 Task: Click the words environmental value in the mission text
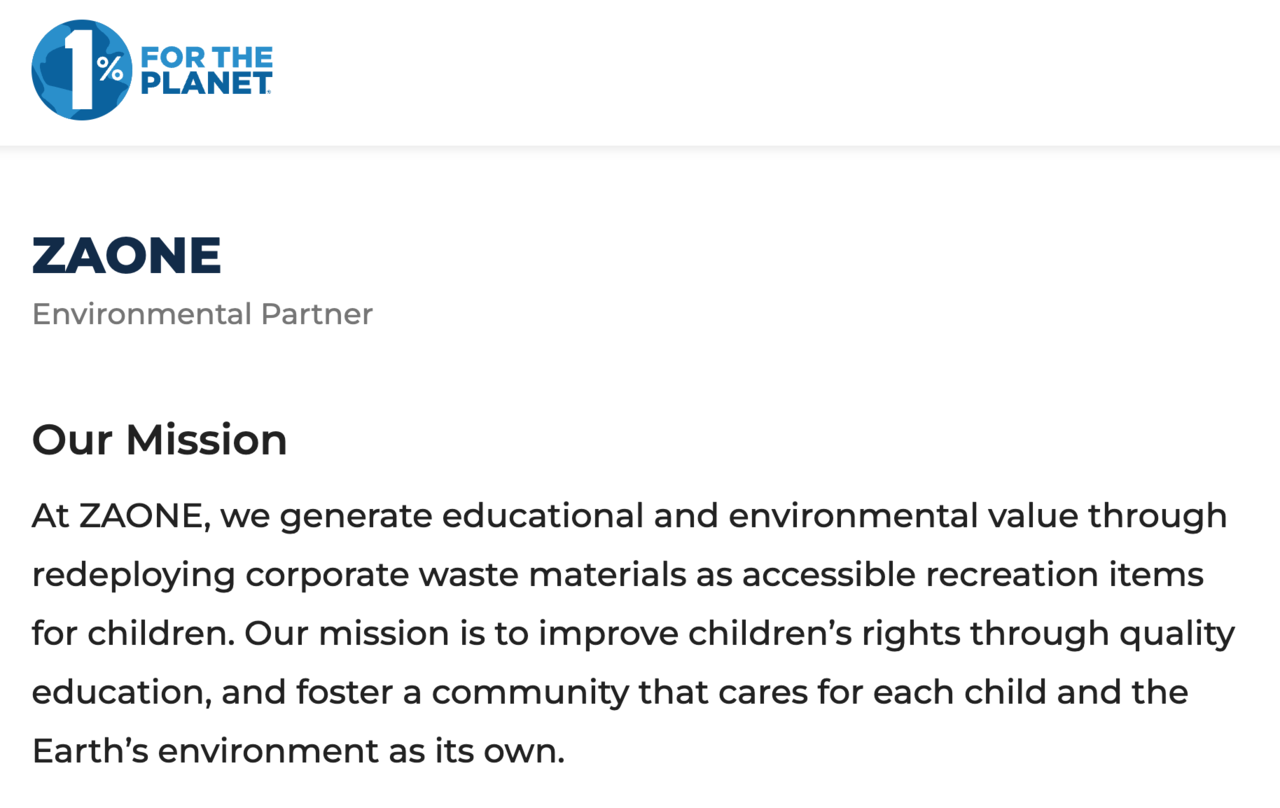click(904, 516)
